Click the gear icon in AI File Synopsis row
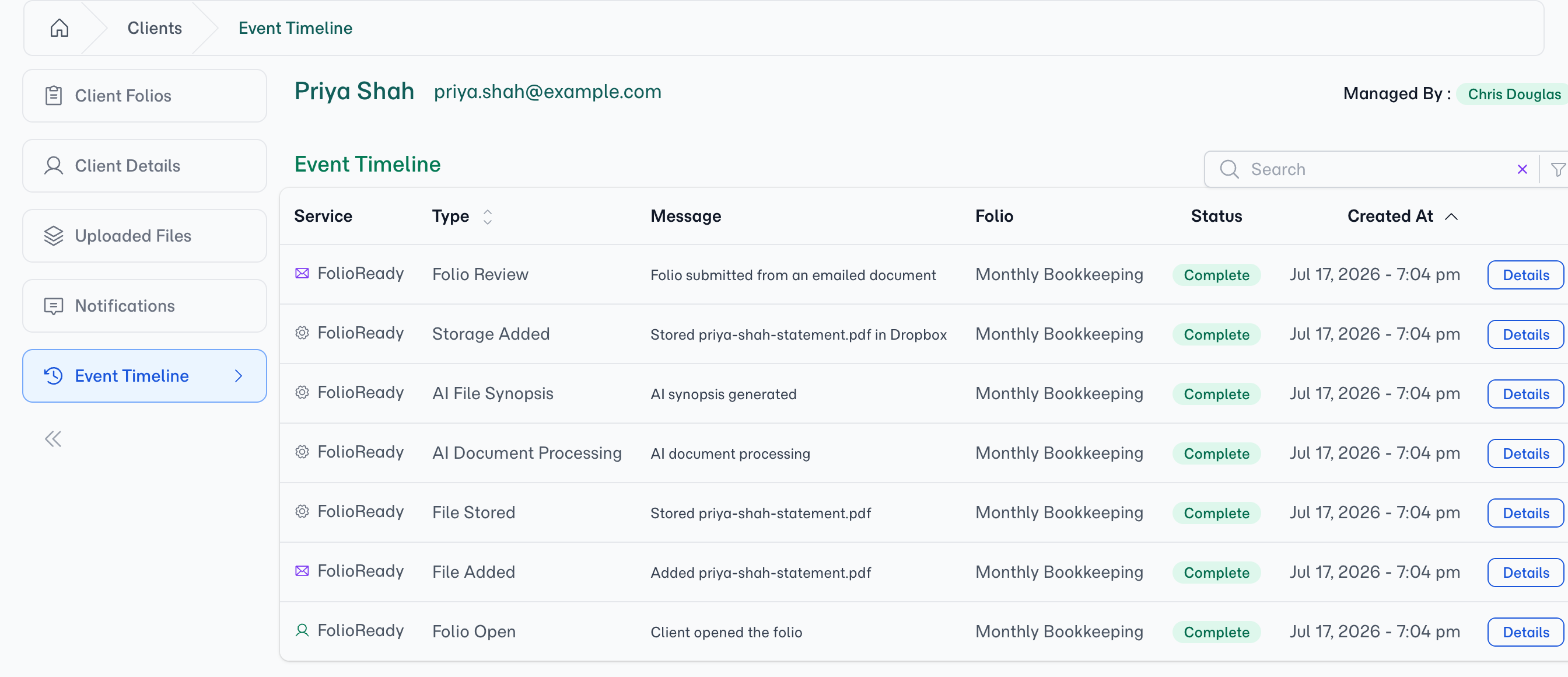Image resolution: width=1568 pixels, height=677 pixels. (302, 393)
